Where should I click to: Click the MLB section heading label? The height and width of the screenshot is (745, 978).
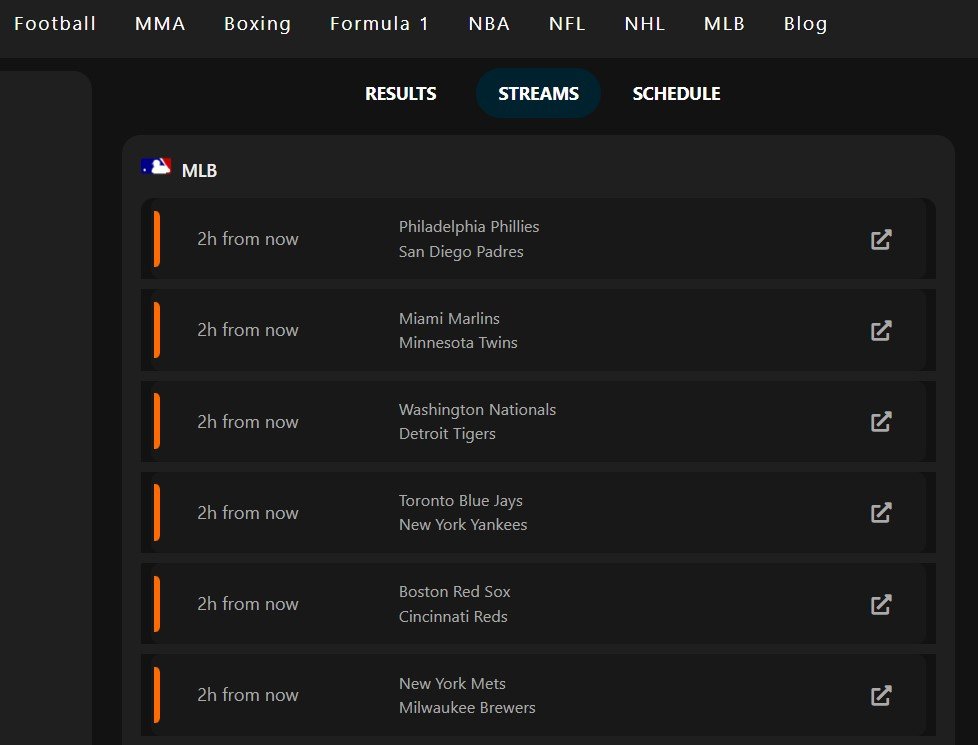point(199,170)
